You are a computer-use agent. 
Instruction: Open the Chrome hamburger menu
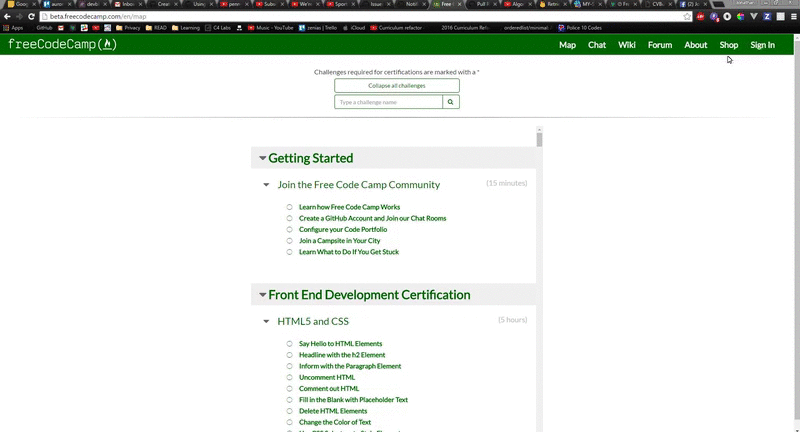794,16
